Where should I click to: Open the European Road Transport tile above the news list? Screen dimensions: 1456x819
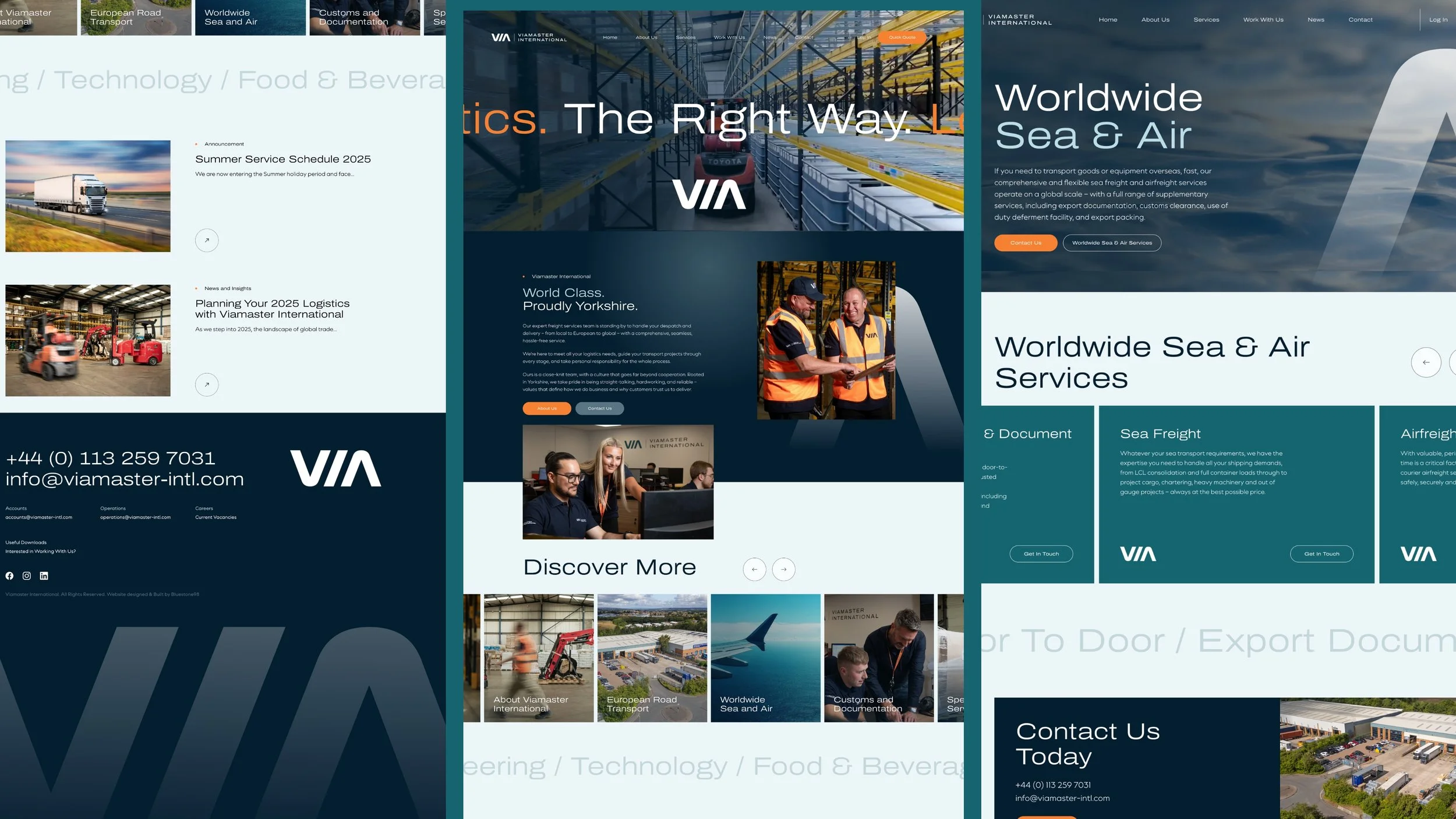(136, 17)
